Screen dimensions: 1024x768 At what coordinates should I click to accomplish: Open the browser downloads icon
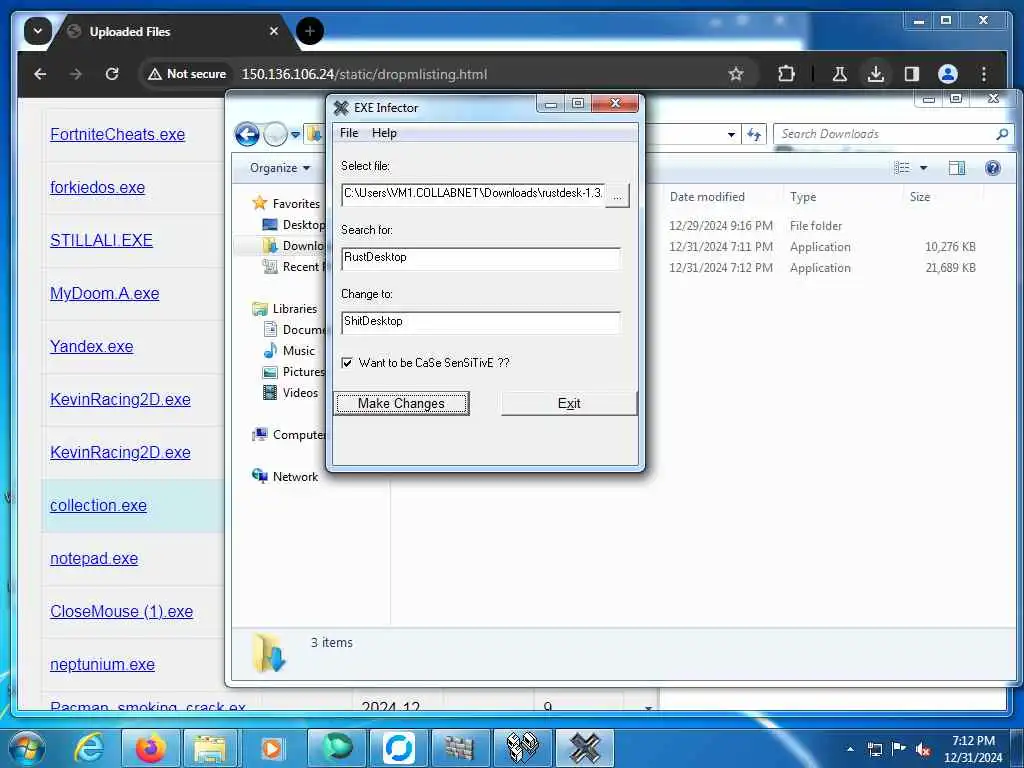pos(876,74)
